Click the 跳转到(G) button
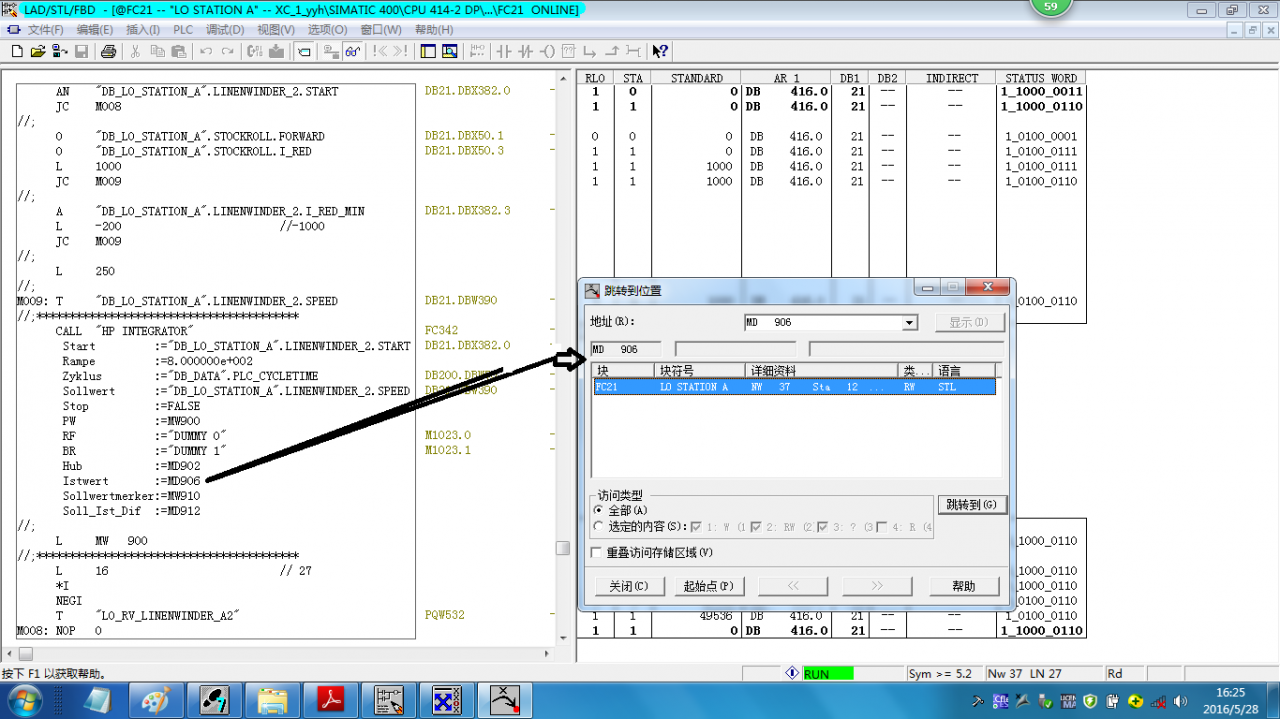This screenshot has height=719, width=1280. [972, 505]
